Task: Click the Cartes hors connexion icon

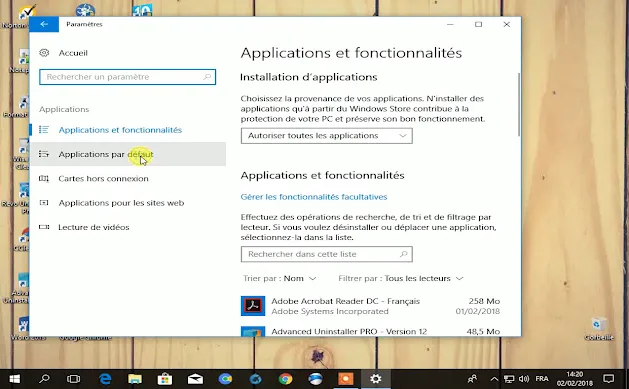Action: [44, 178]
